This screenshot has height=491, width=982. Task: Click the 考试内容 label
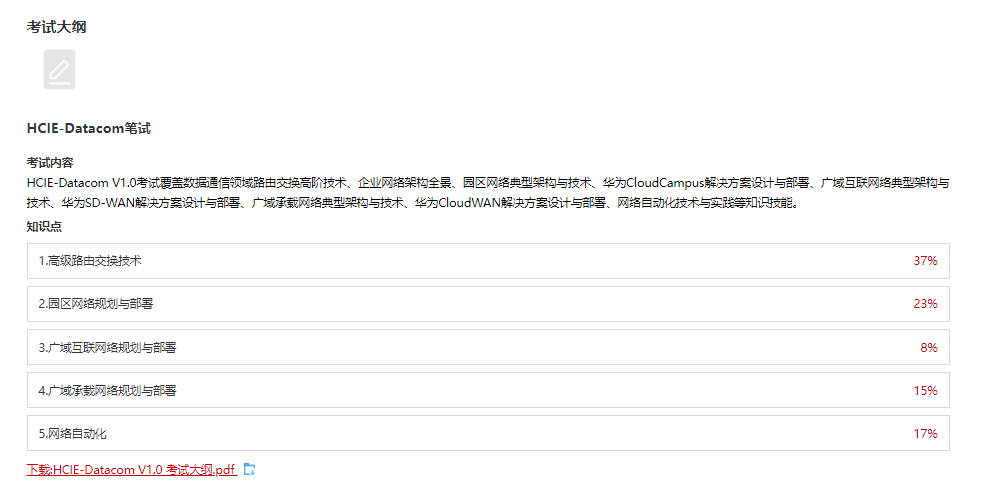pos(50,163)
